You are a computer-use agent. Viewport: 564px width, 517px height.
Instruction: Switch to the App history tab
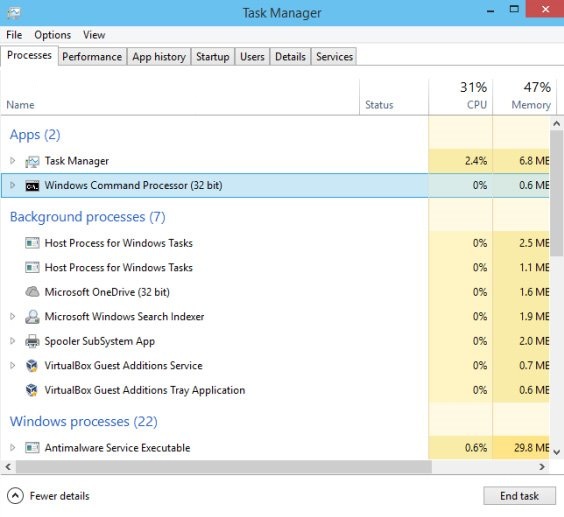pos(159,57)
